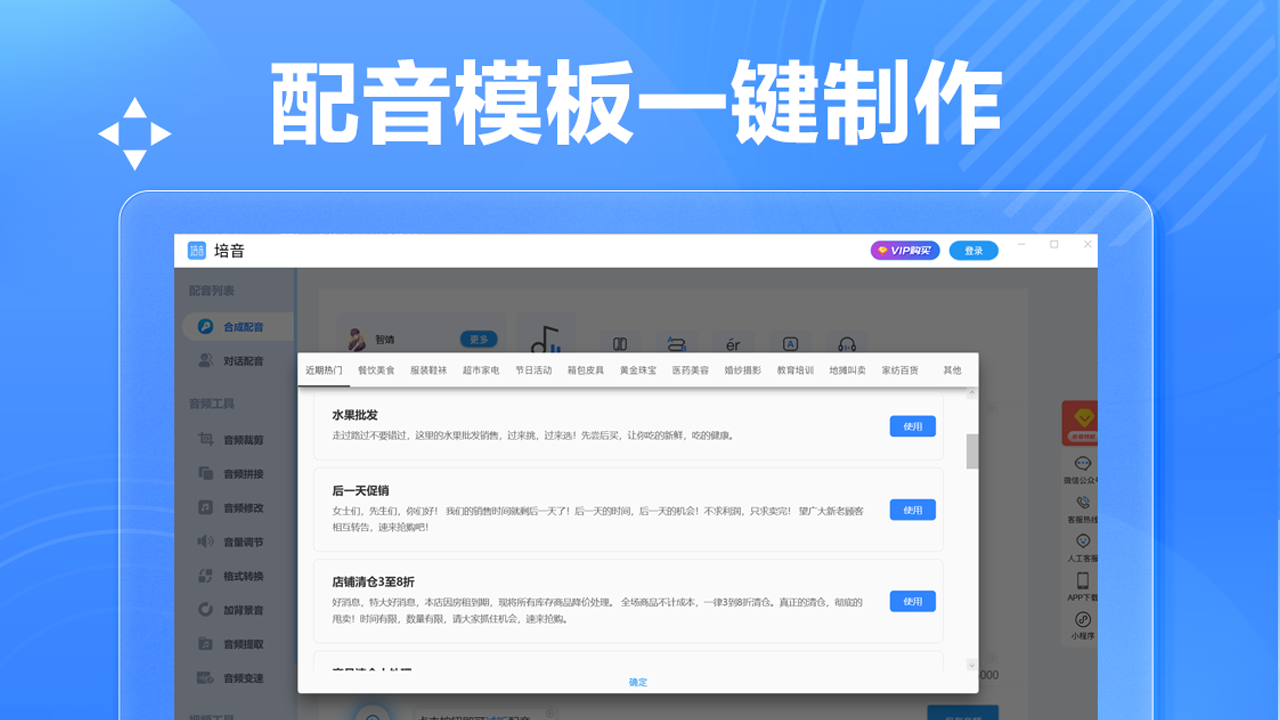Switch to 对话配音 dialogue dubbing mode
Image resolution: width=1280 pixels, height=720 pixels.
(237, 361)
